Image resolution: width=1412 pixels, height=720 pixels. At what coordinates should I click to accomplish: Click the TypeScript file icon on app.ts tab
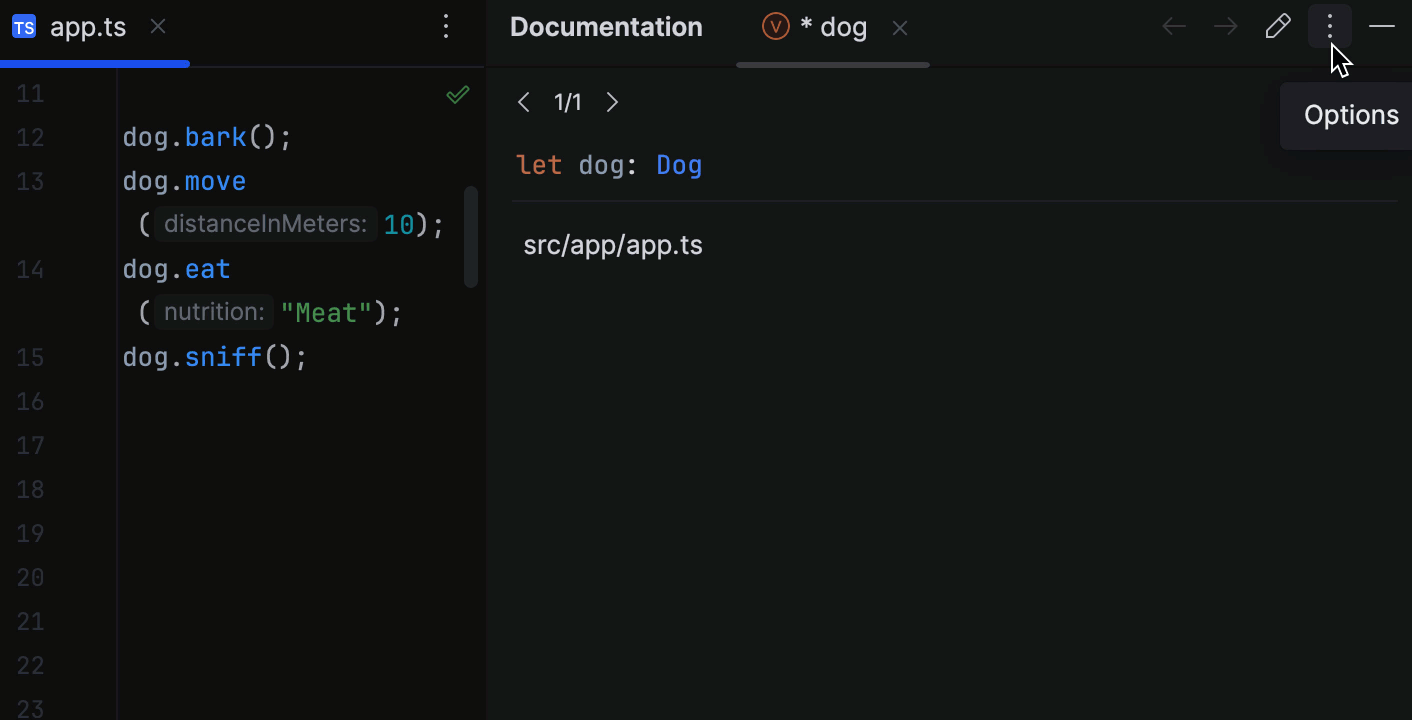(23, 27)
